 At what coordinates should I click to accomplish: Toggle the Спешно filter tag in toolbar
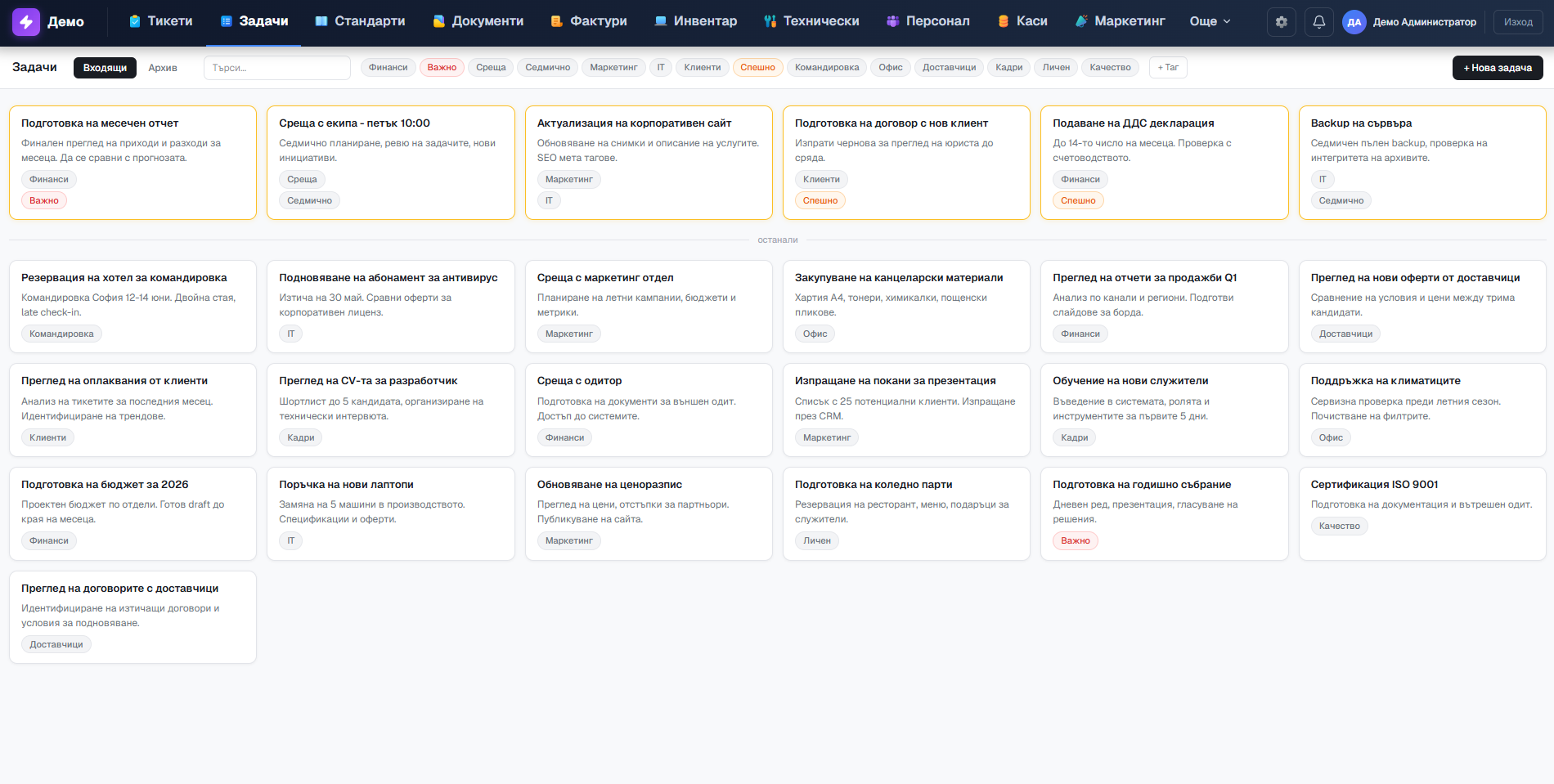[758, 67]
